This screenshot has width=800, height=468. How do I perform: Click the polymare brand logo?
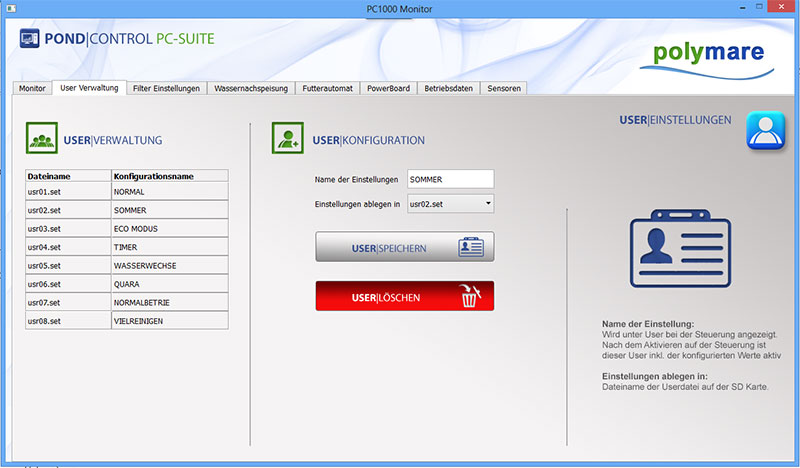[706, 55]
